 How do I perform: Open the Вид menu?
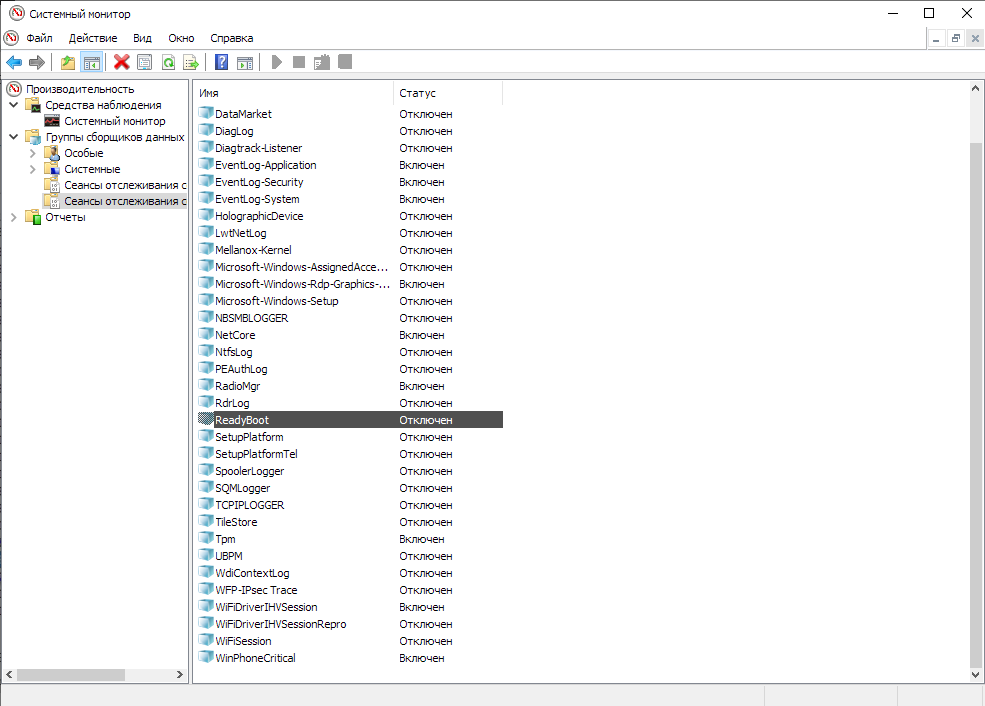[143, 38]
